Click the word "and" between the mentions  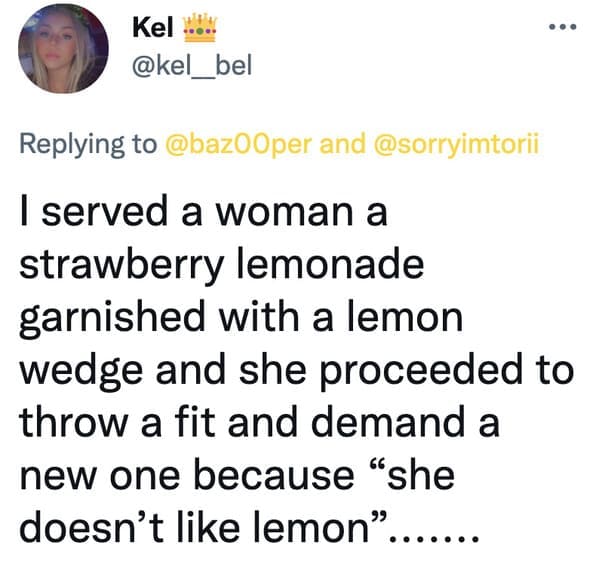342,143
